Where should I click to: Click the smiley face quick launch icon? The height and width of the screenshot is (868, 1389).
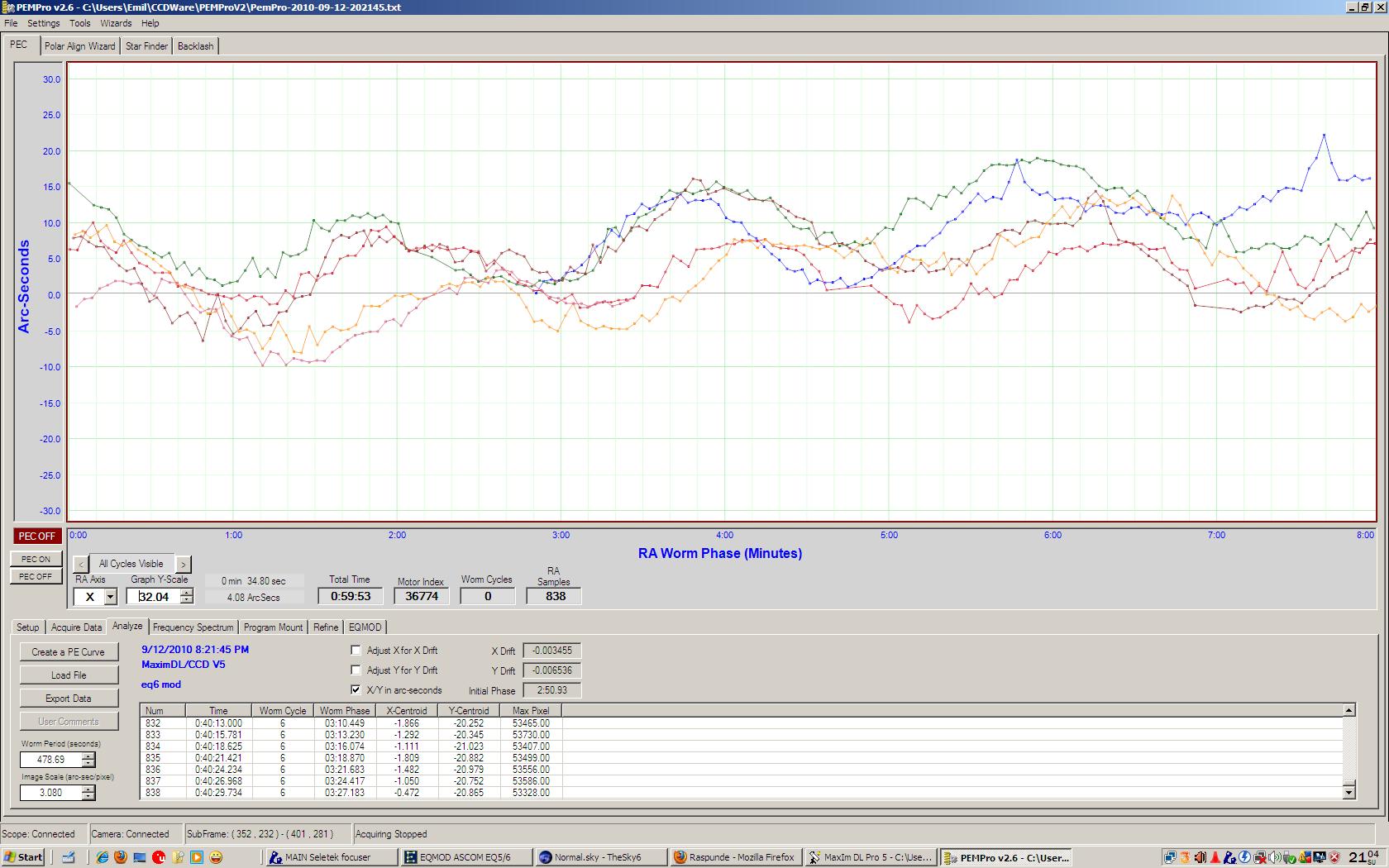pos(216,857)
